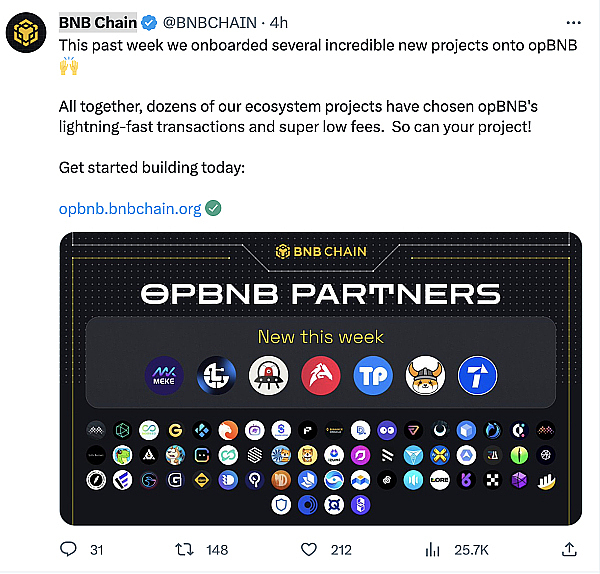Image resolution: width=600 pixels, height=574 pixels.
Task: Click the retweet icon
Action: point(184,549)
